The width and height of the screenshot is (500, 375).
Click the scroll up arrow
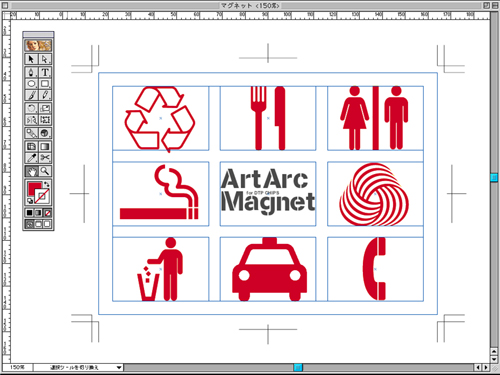(494, 351)
